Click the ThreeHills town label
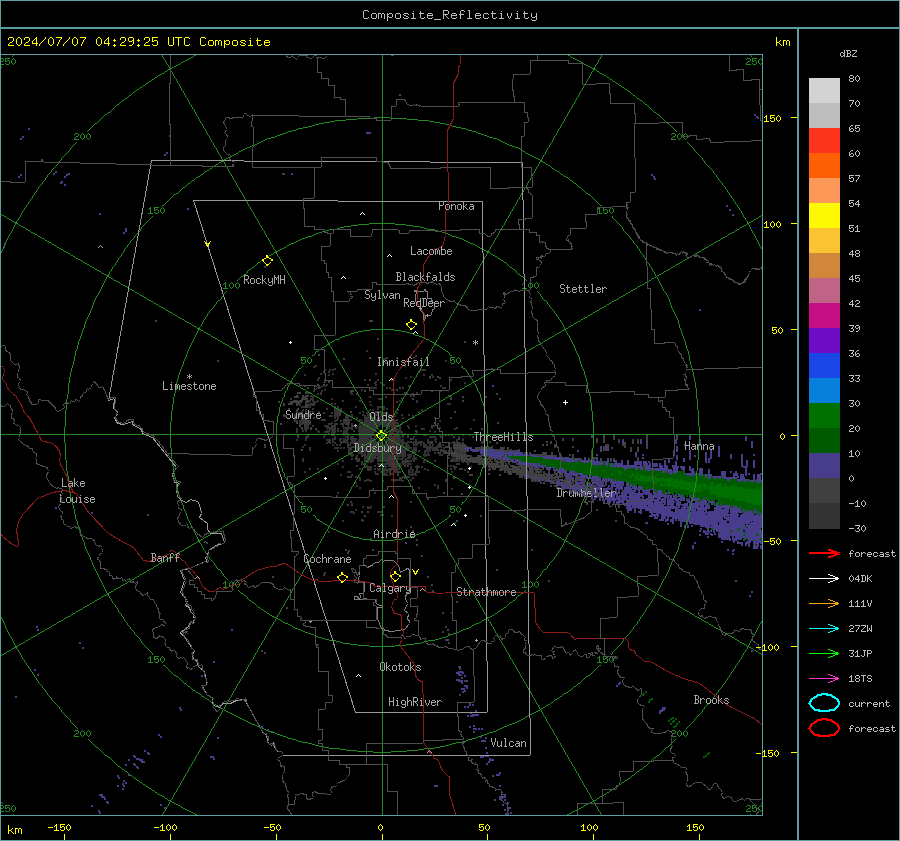Image resolution: width=900 pixels, height=841 pixels. tap(503, 437)
